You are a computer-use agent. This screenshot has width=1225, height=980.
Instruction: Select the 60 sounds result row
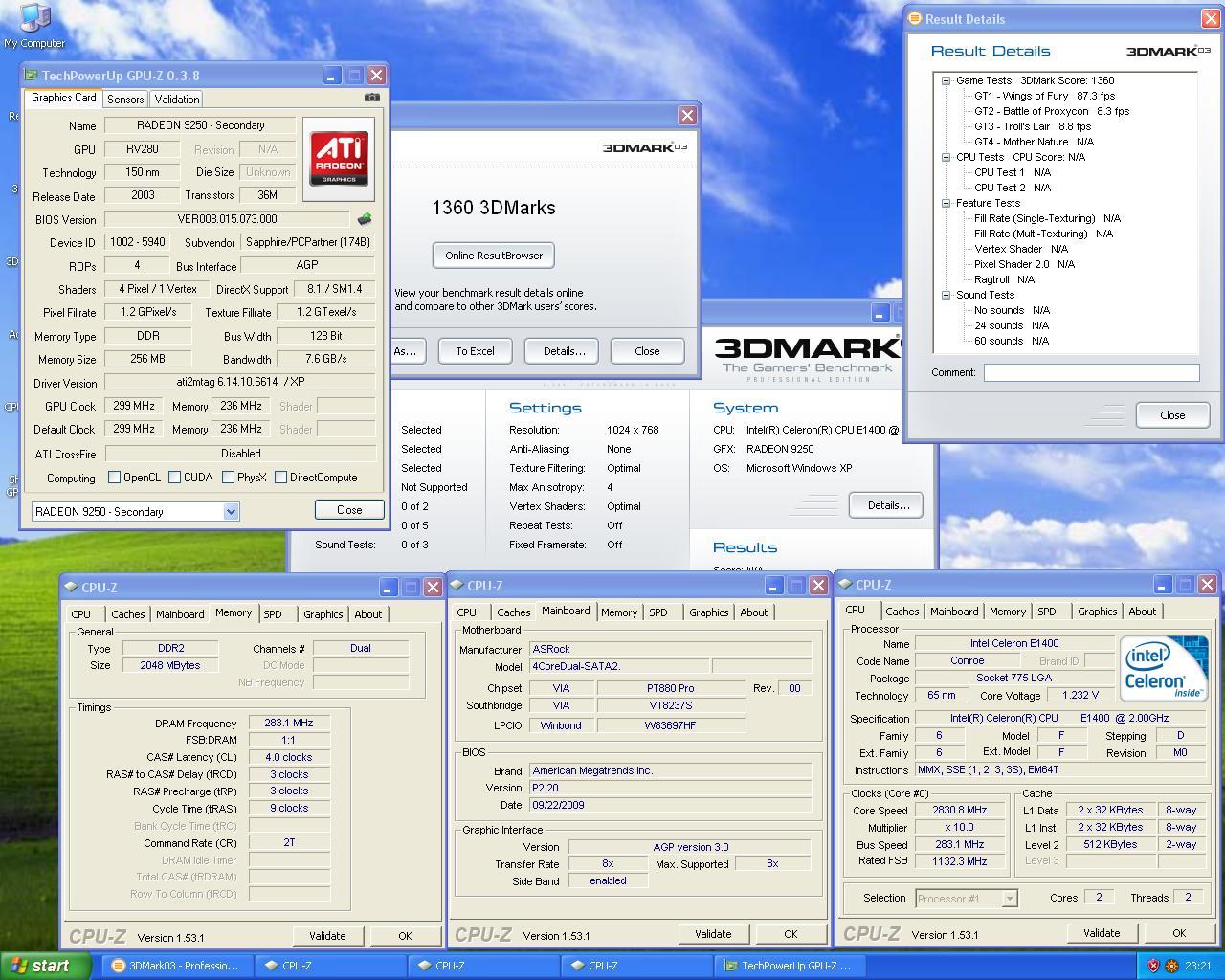click(1012, 342)
